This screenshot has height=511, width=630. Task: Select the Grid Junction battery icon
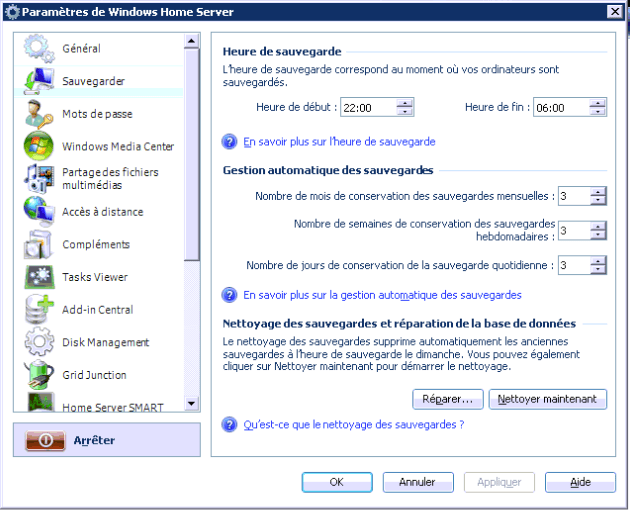(x=39, y=374)
